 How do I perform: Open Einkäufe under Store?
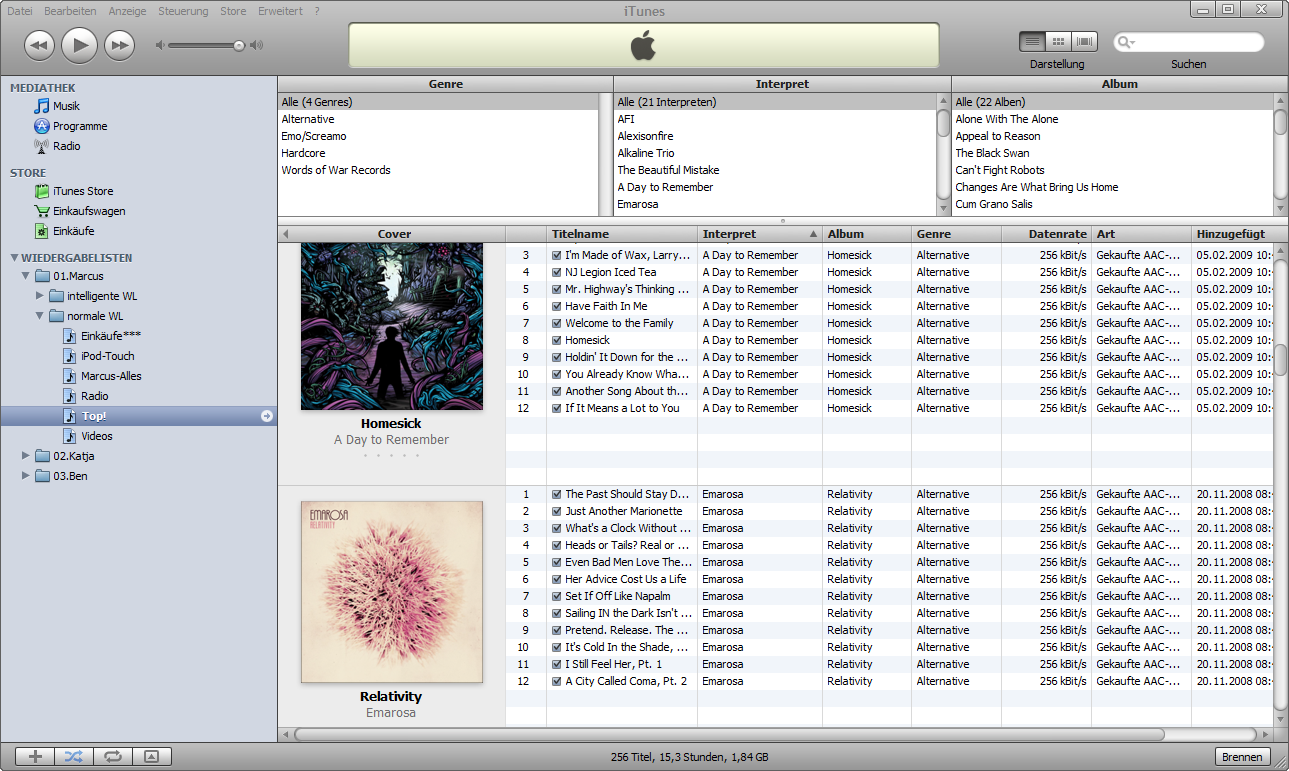click(x=74, y=231)
